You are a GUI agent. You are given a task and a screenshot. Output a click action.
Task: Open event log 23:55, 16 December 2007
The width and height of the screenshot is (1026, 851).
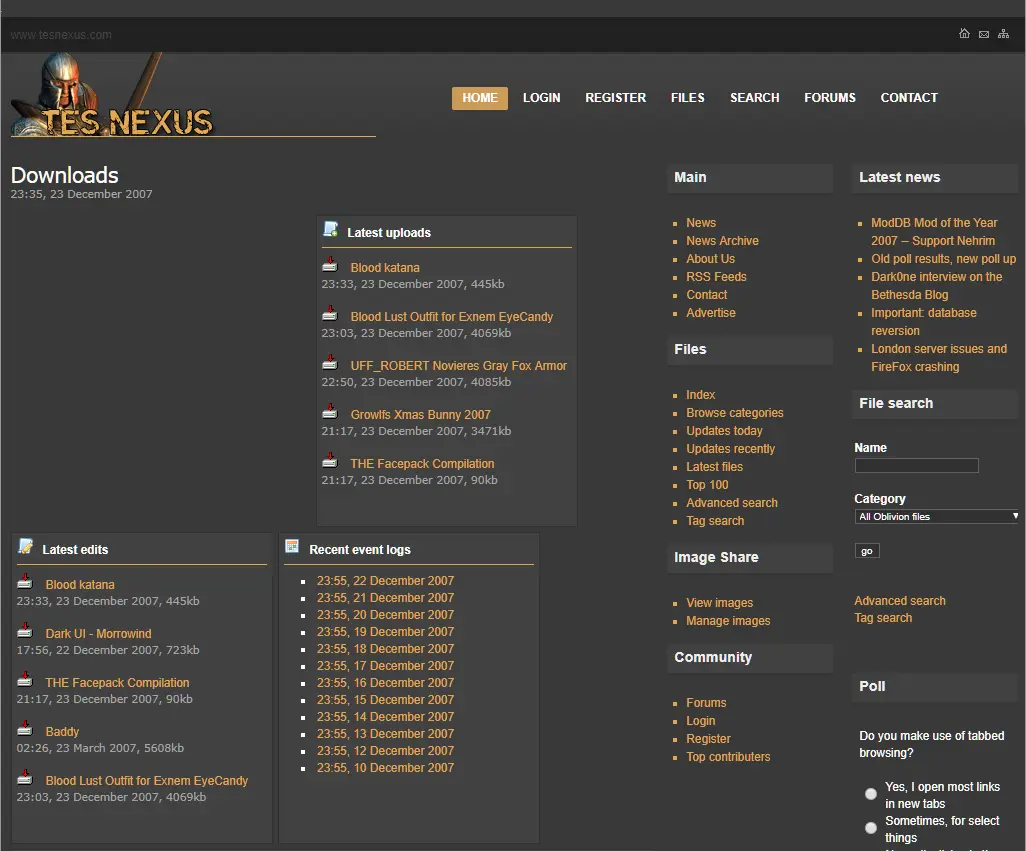[x=385, y=683]
